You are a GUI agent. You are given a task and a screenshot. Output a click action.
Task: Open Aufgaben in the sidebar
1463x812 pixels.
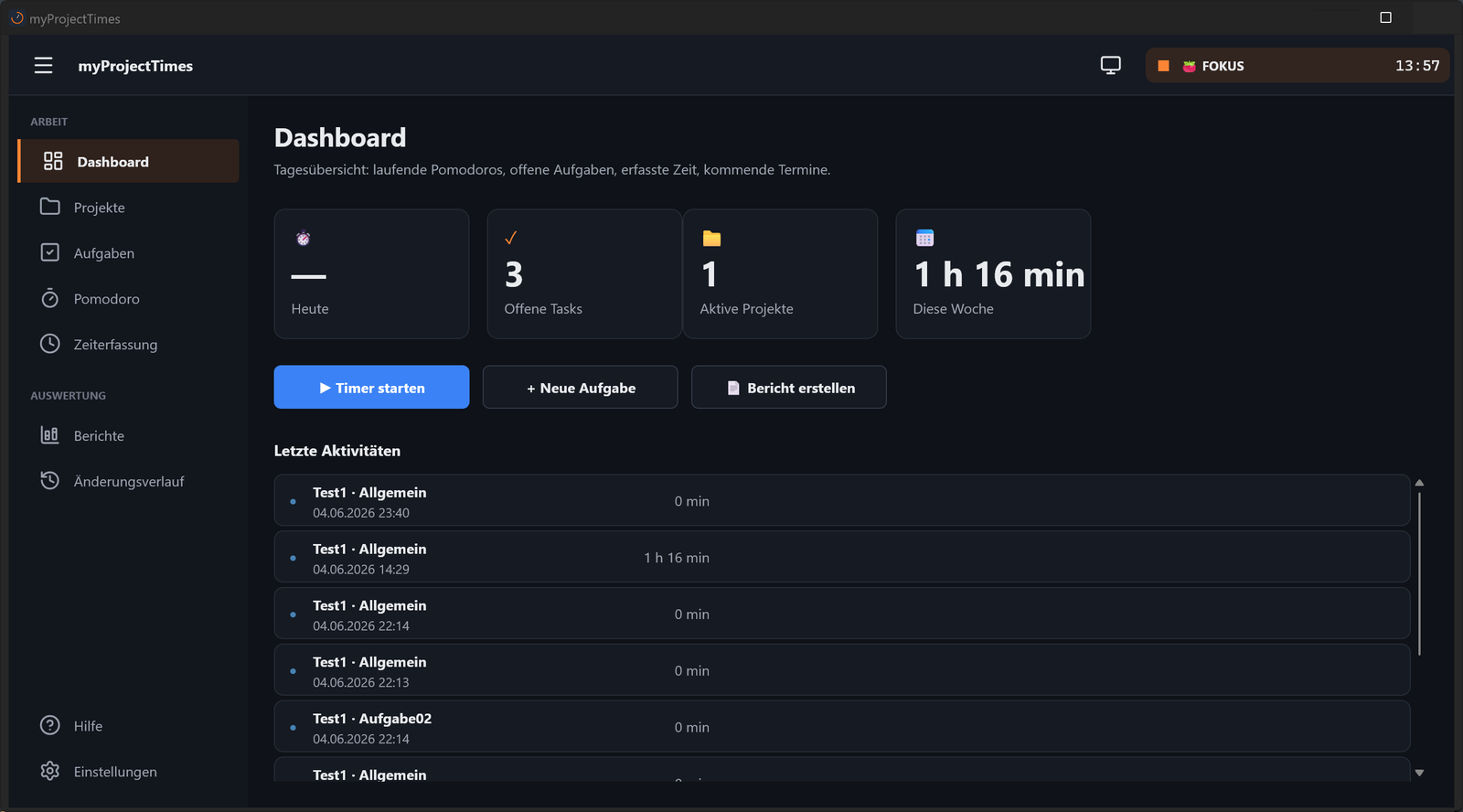click(128, 252)
